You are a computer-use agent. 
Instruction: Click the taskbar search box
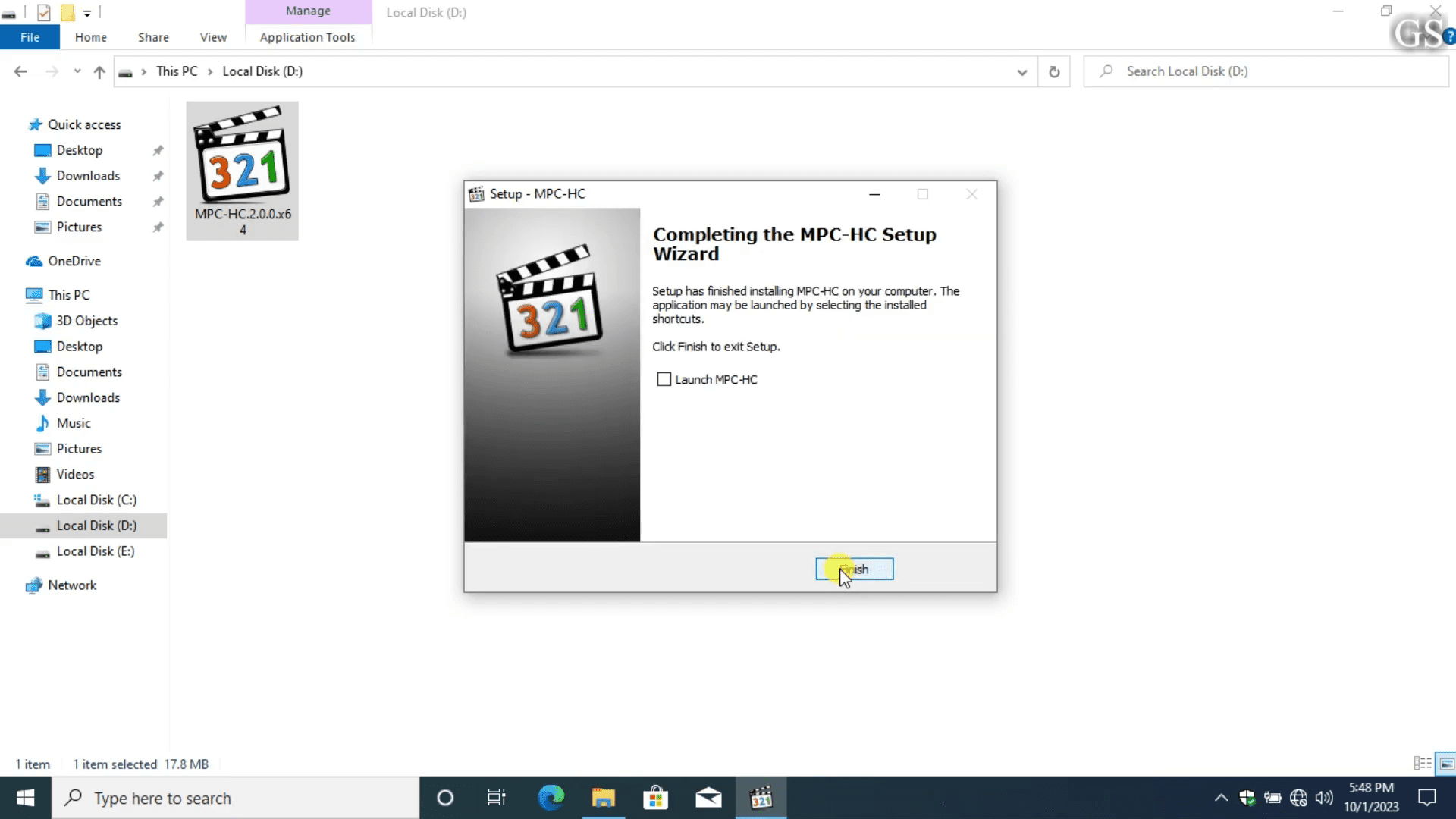(235, 798)
